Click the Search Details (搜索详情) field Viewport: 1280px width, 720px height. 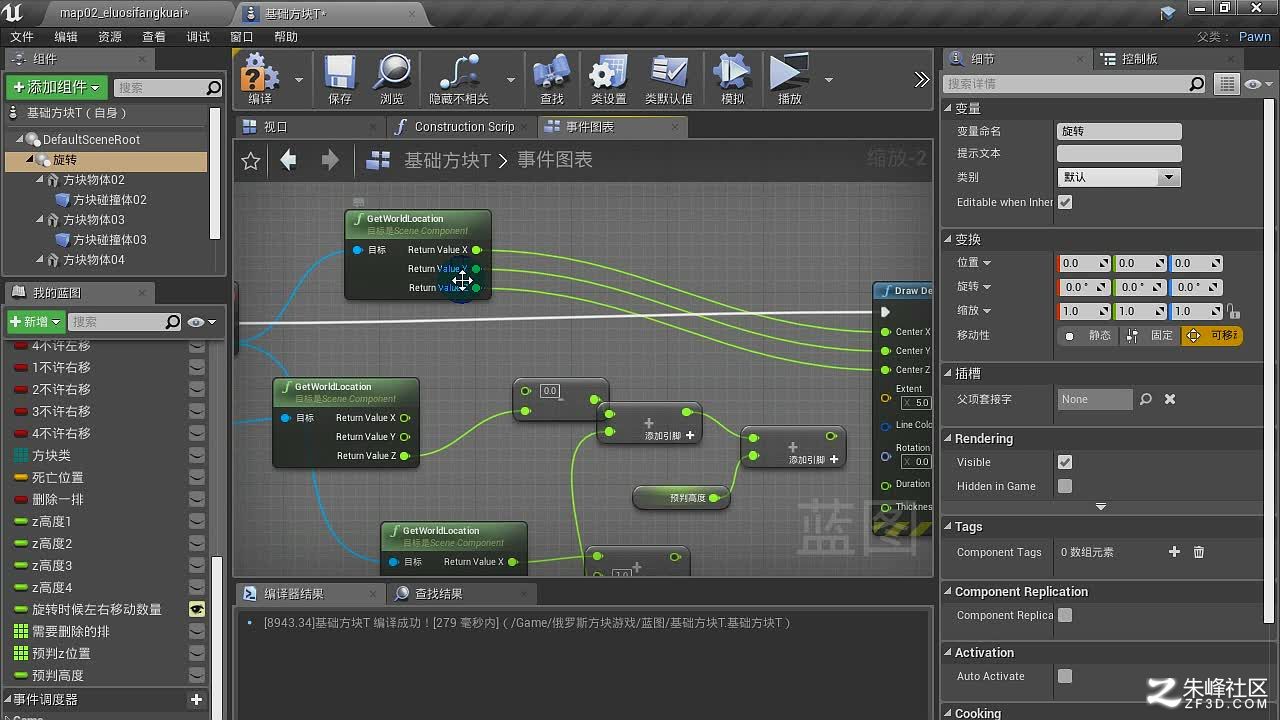click(x=1075, y=84)
